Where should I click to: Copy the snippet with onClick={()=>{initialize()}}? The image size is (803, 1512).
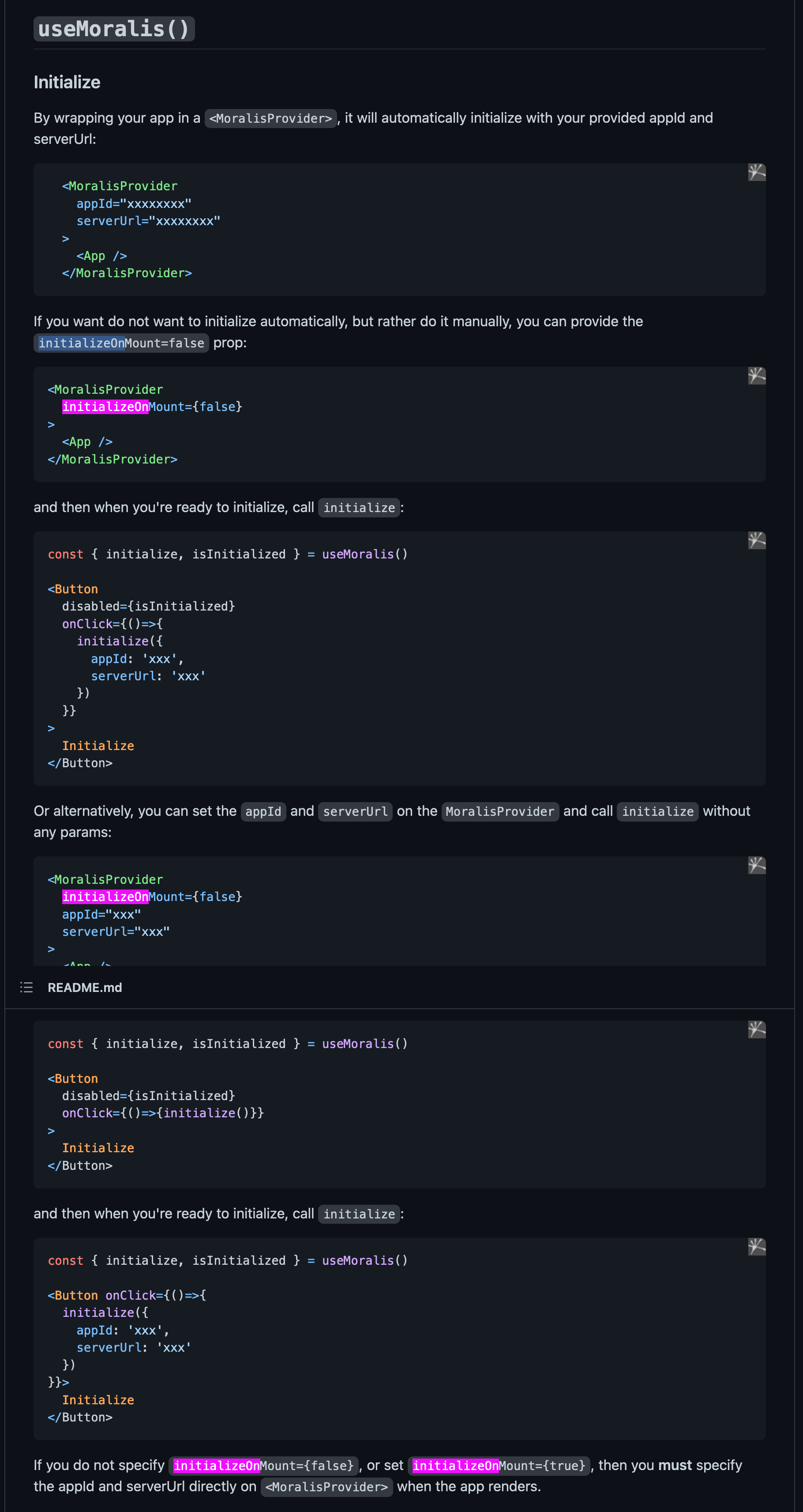tap(757, 1029)
